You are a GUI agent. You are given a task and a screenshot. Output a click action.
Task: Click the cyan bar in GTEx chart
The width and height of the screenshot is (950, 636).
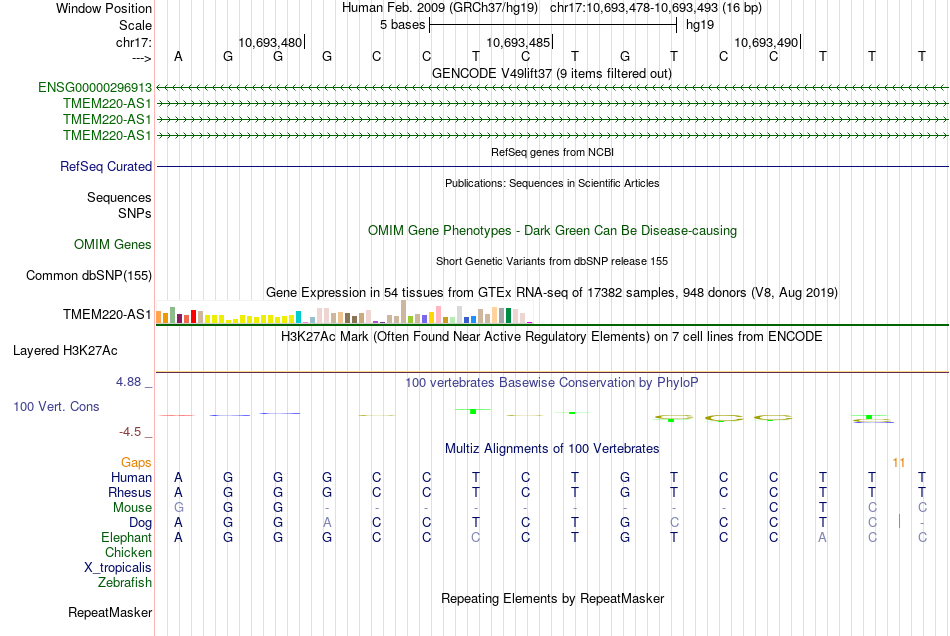point(298,317)
